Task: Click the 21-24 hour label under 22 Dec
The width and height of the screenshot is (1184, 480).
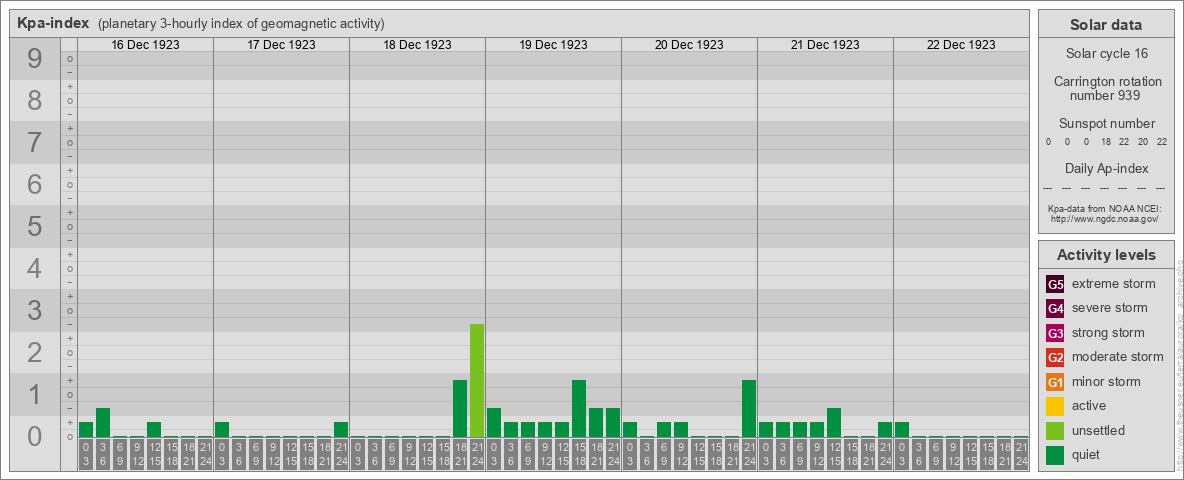Action: point(1021,455)
